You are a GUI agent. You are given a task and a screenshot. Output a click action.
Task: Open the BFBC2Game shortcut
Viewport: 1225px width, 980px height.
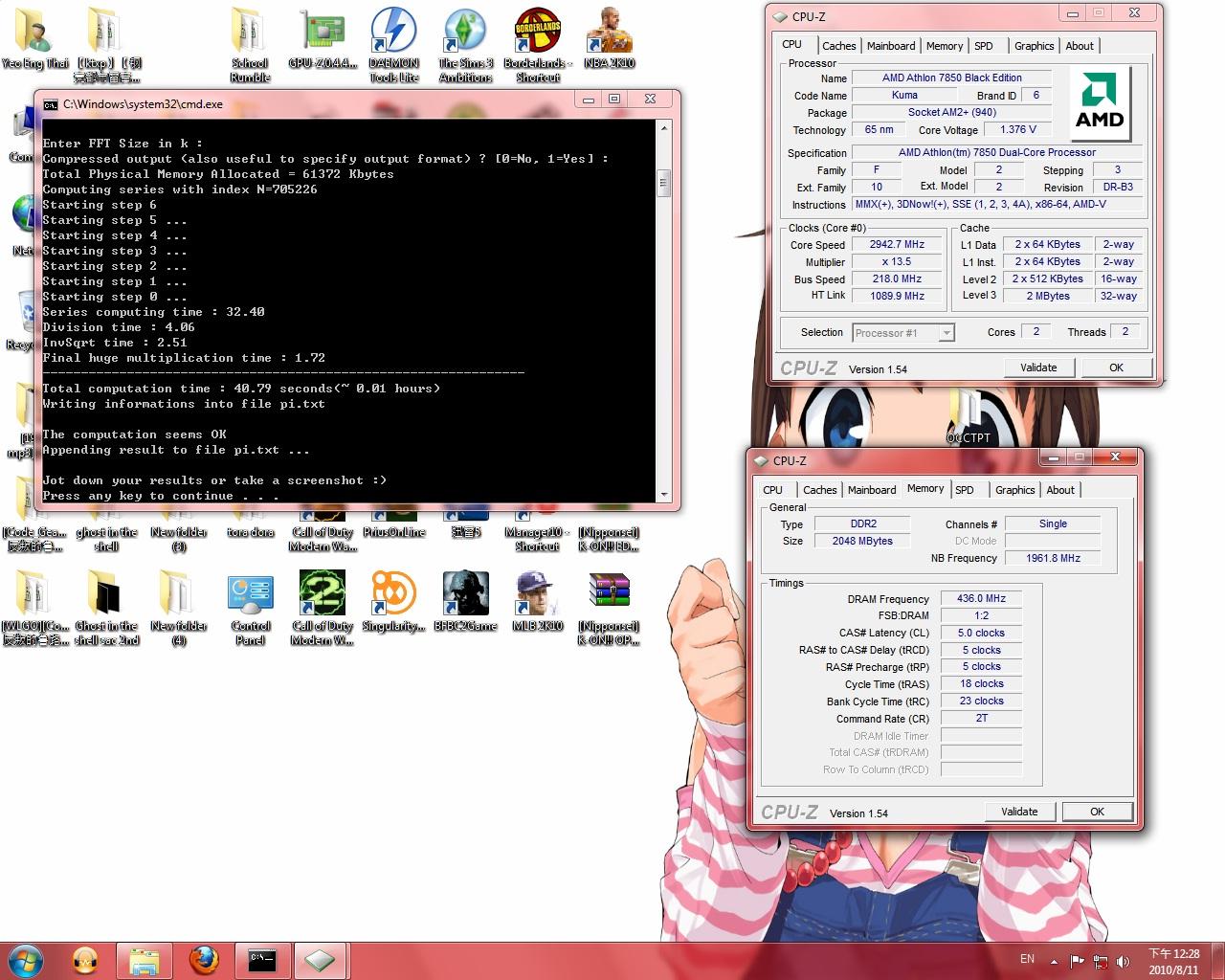(466, 603)
